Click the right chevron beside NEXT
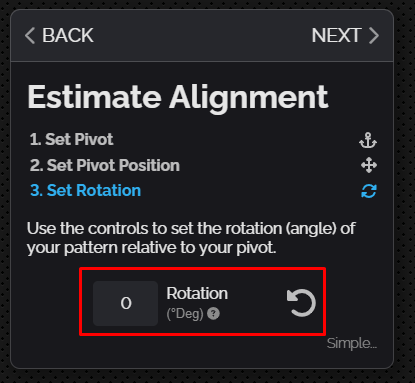This screenshot has height=383, width=415. pyautogui.click(x=374, y=36)
